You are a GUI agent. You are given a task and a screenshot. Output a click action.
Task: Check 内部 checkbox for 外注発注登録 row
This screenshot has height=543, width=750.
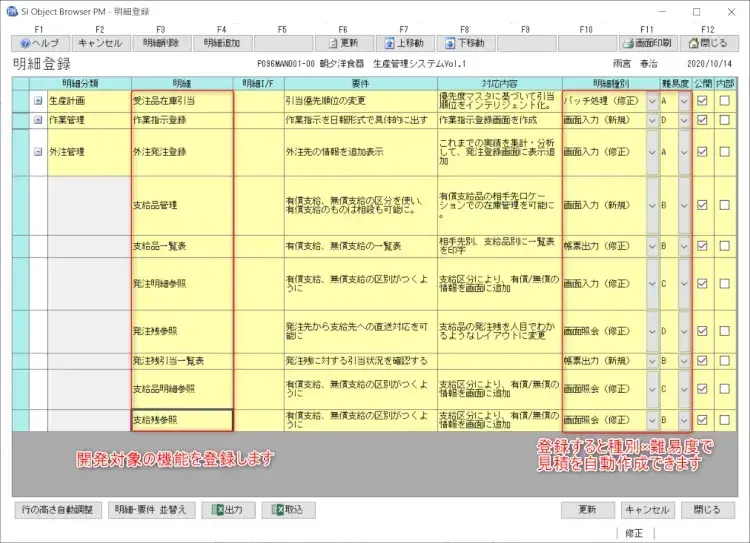725,152
